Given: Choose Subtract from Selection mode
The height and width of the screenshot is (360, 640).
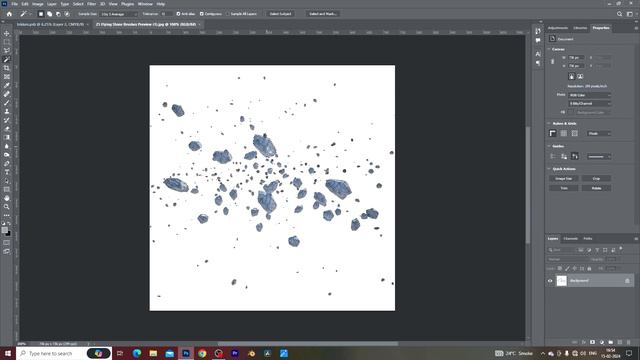Looking at the screenshot, I should 58,14.
